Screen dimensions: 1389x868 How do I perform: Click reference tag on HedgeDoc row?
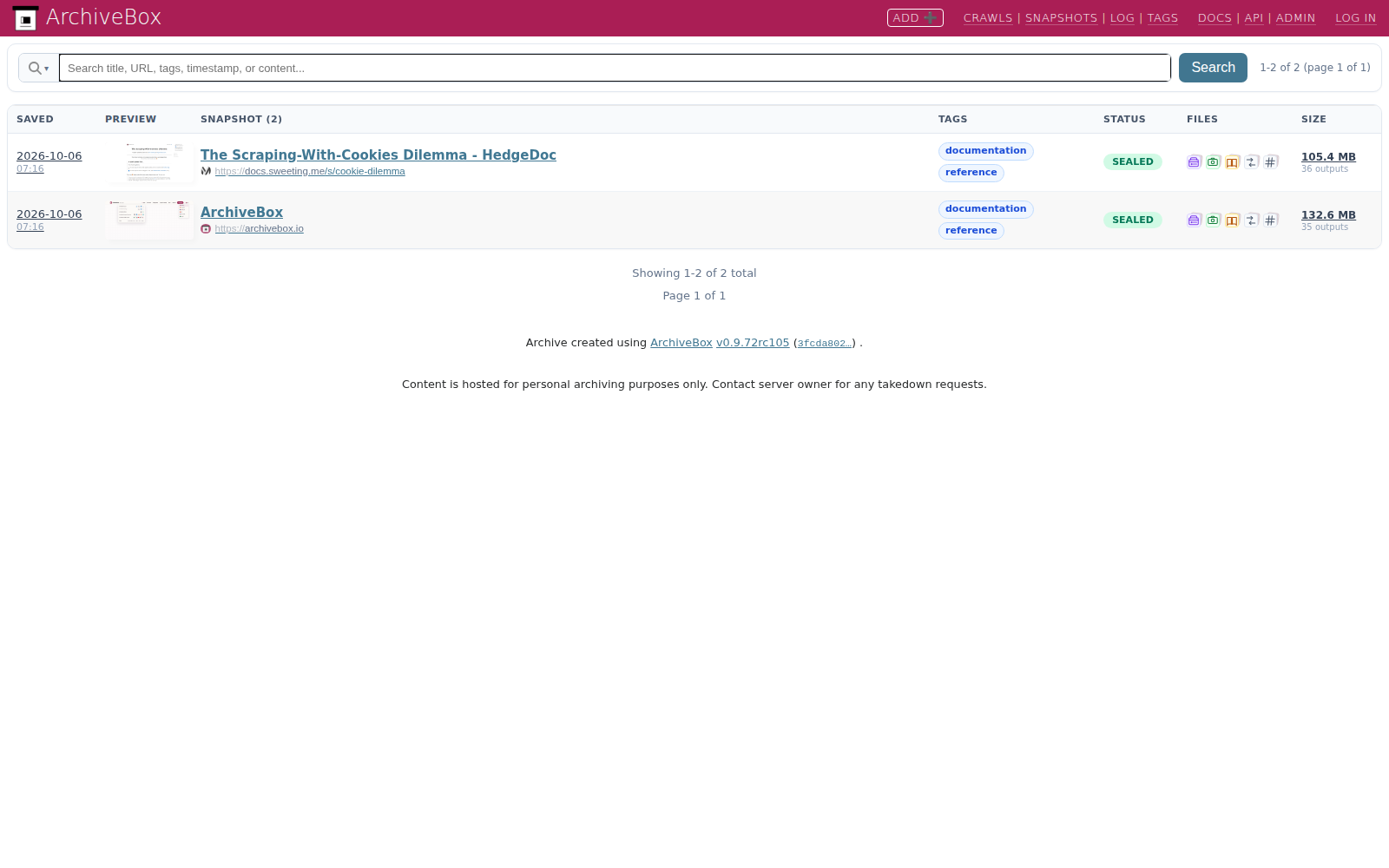971,173
